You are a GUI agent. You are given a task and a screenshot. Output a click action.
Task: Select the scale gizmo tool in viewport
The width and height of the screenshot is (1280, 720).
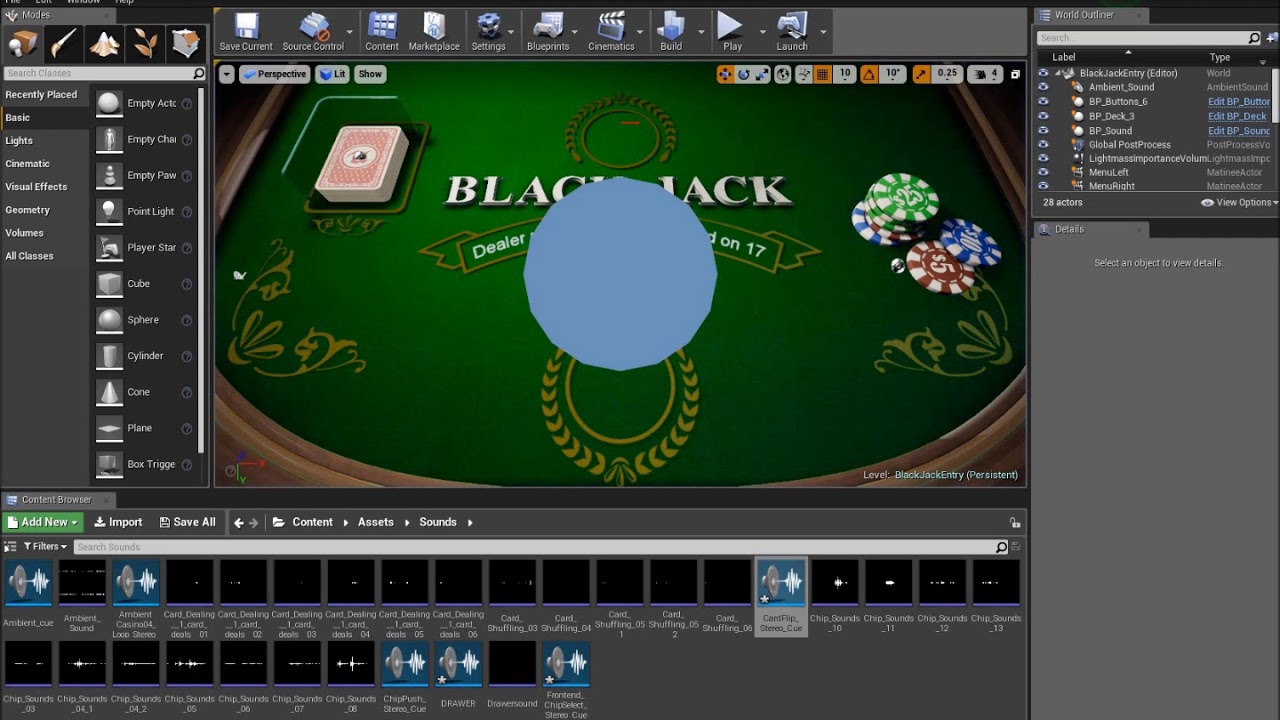coord(762,74)
